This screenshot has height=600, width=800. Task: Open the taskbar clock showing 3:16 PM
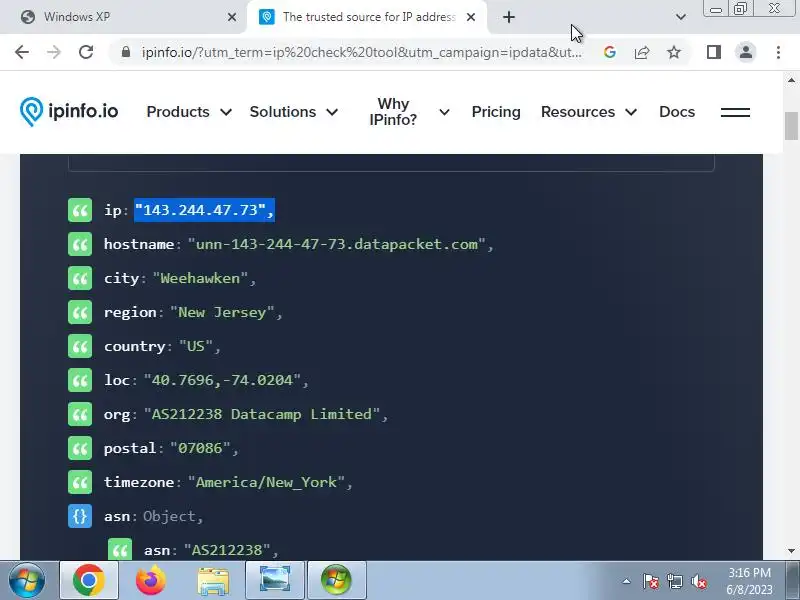pos(749,581)
